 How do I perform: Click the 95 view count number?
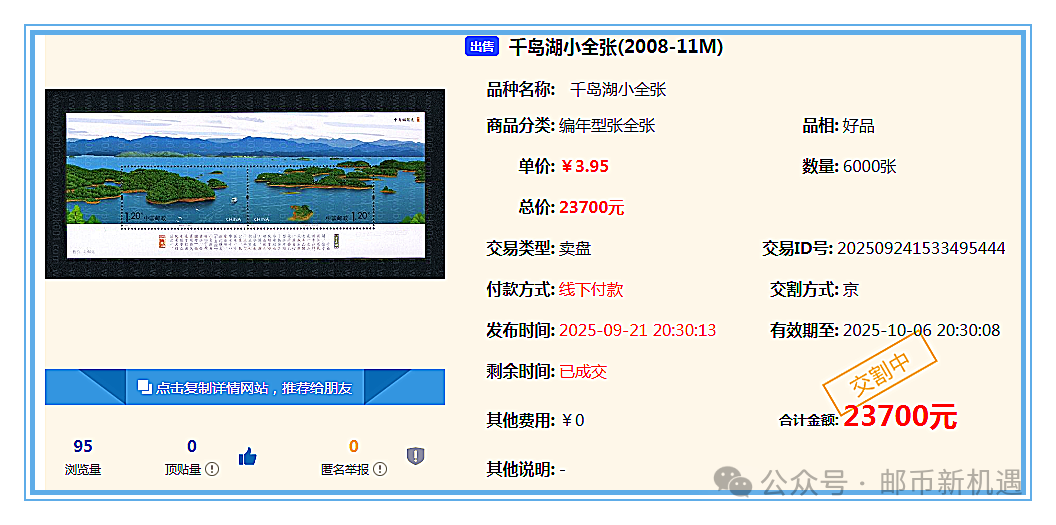(83, 446)
